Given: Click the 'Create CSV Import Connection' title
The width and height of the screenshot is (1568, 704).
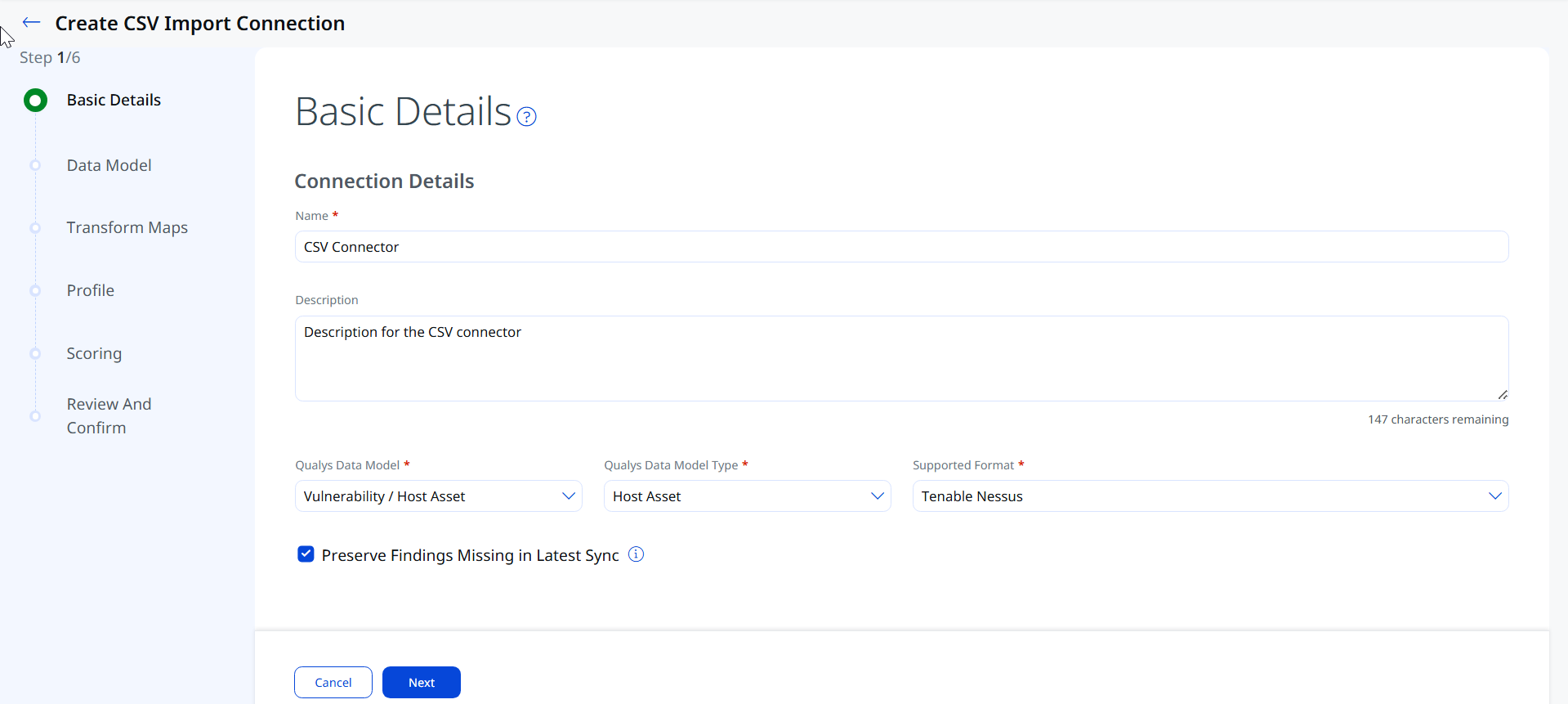Looking at the screenshot, I should tap(200, 23).
